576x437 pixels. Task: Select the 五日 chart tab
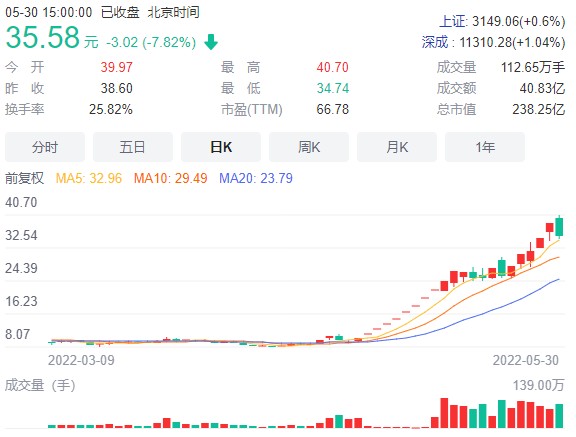133,147
